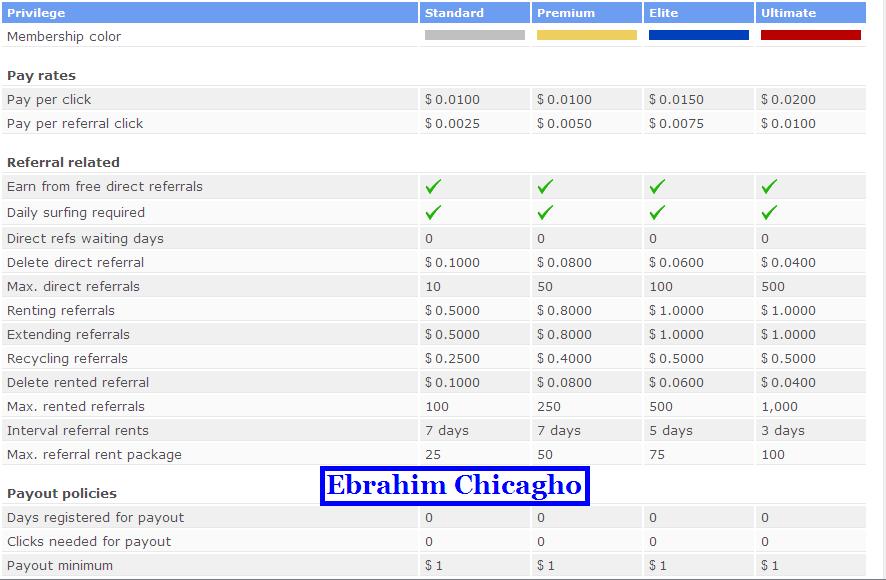The width and height of the screenshot is (886, 580).
Task: Click the Days registered for payout label
Action: (95, 518)
